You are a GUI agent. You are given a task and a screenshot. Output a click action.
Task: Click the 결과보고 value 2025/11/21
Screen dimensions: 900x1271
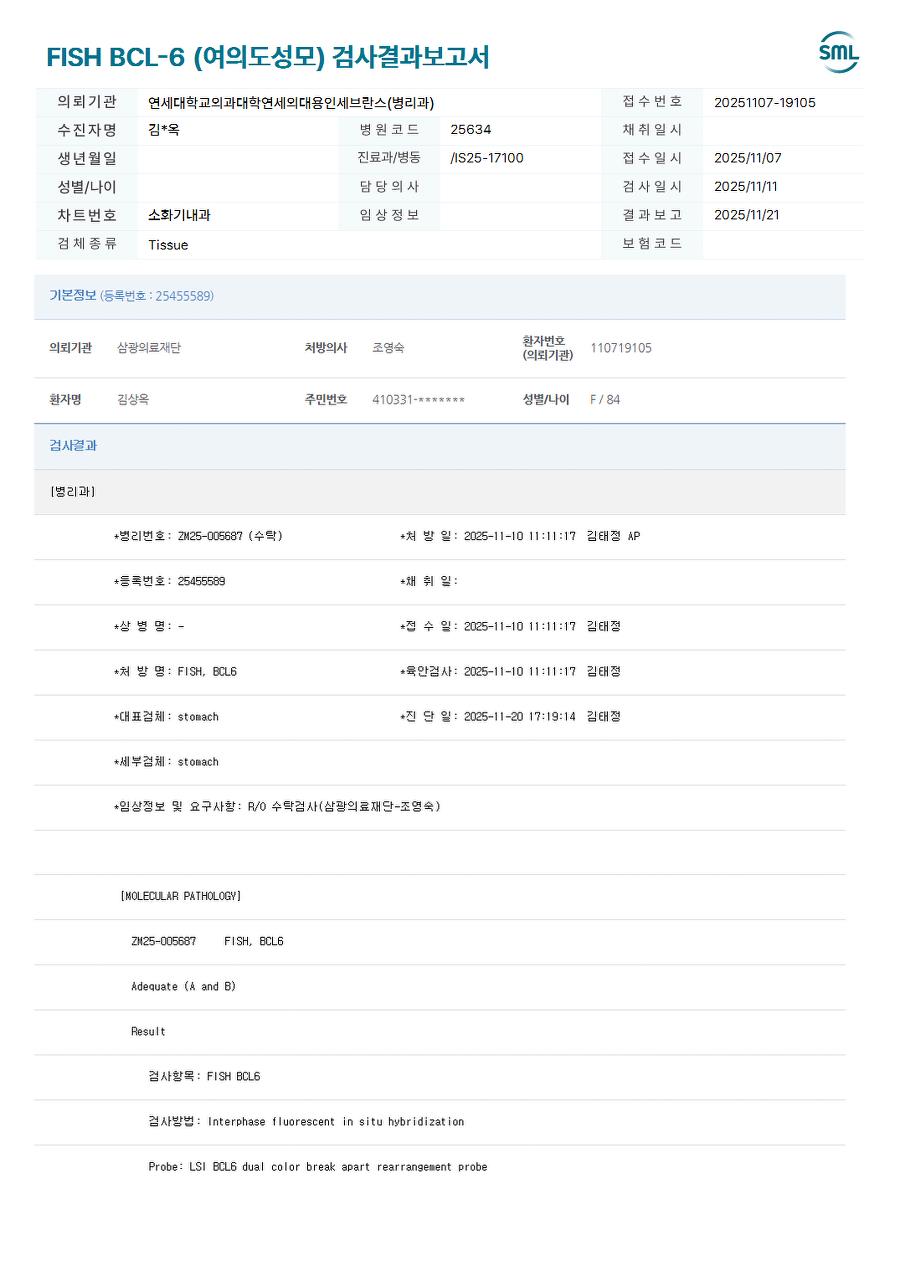pyautogui.click(x=747, y=214)
